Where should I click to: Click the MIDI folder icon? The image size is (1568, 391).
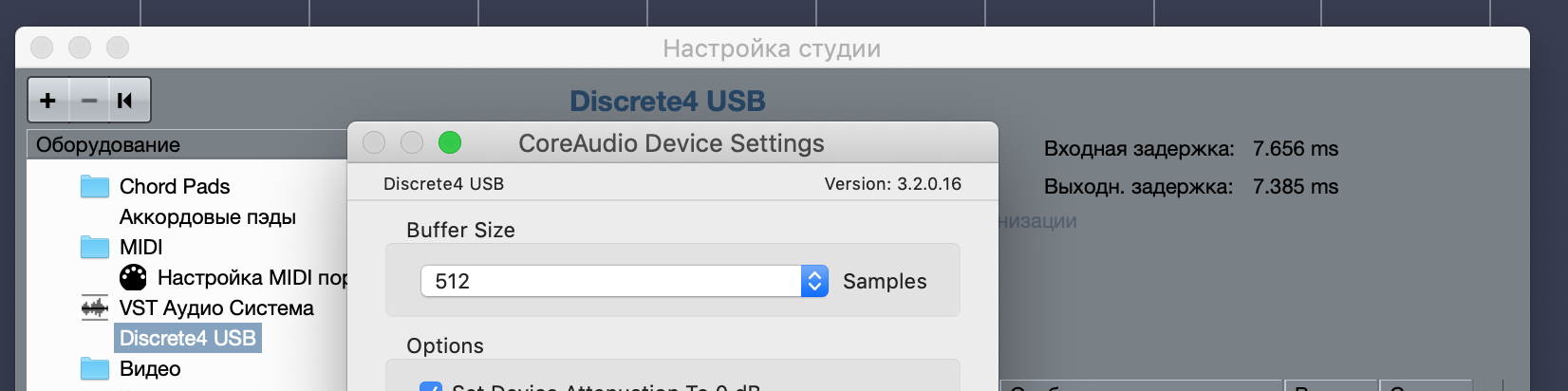[x=95, y=247]
